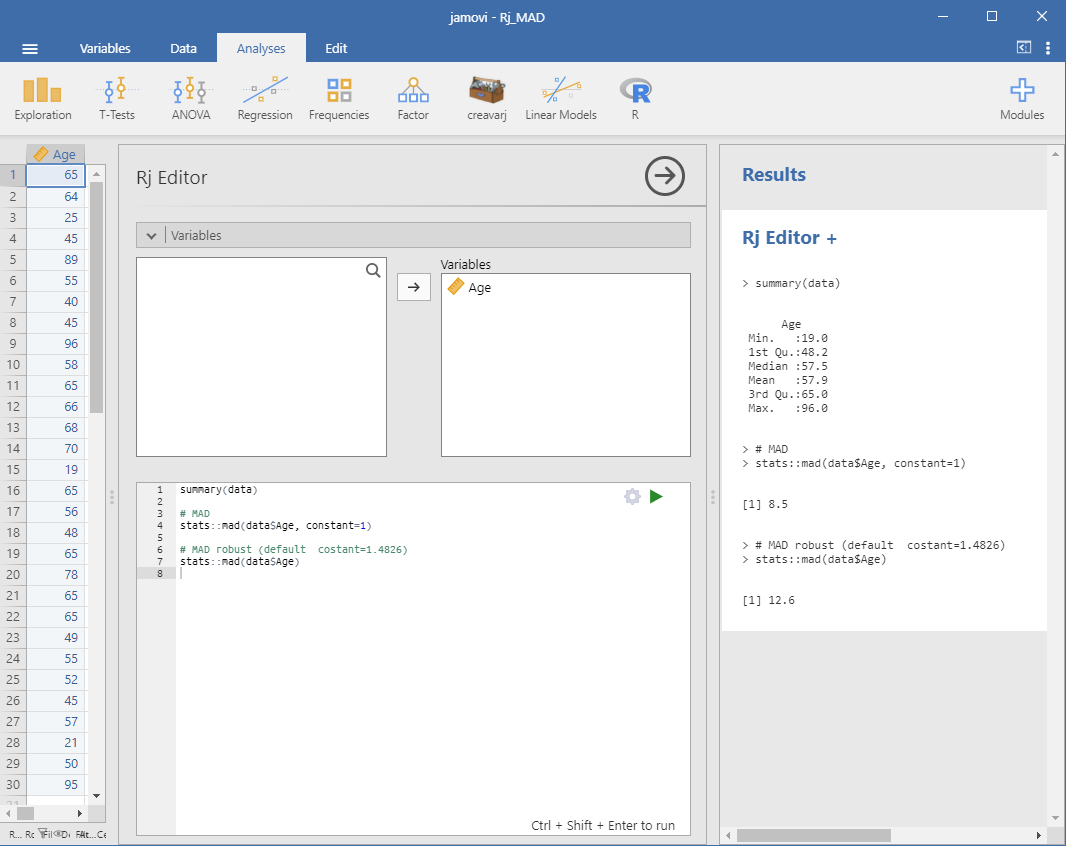Open Rj Editor settings gear
Viewport: 1066px width, 846px height.
(632, 496)
